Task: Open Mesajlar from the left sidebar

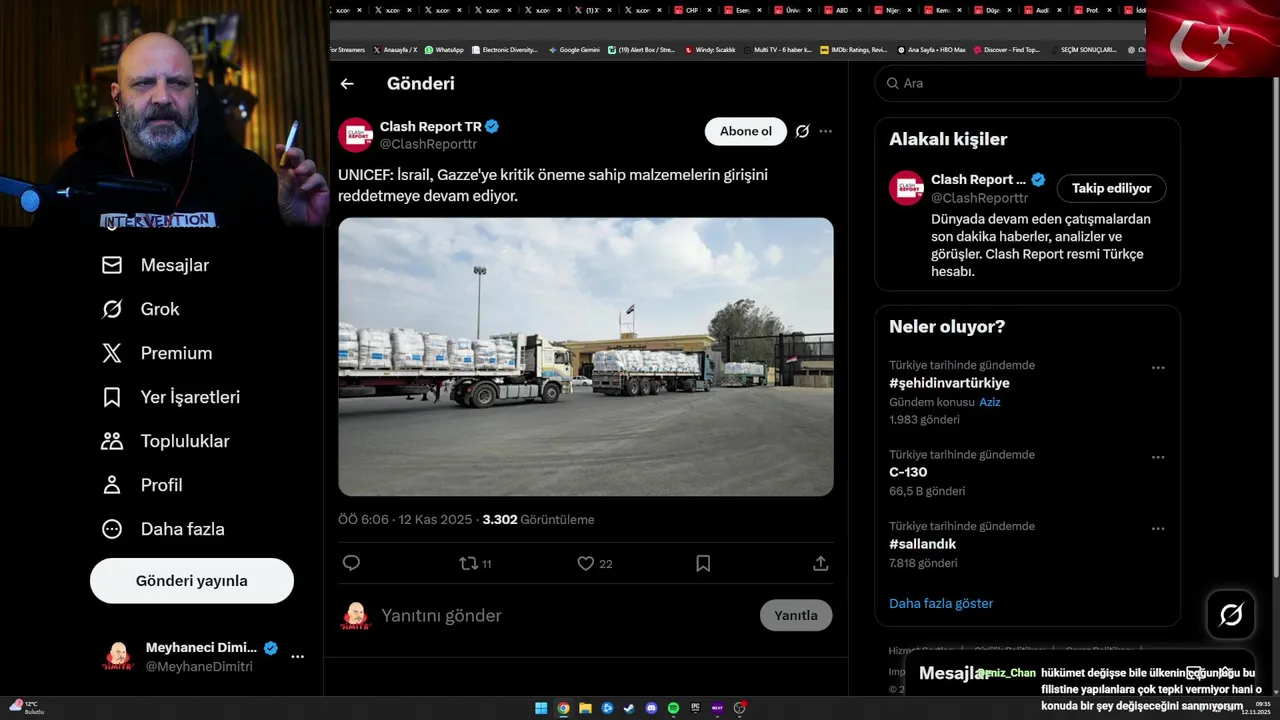Action: pos(156,265)
